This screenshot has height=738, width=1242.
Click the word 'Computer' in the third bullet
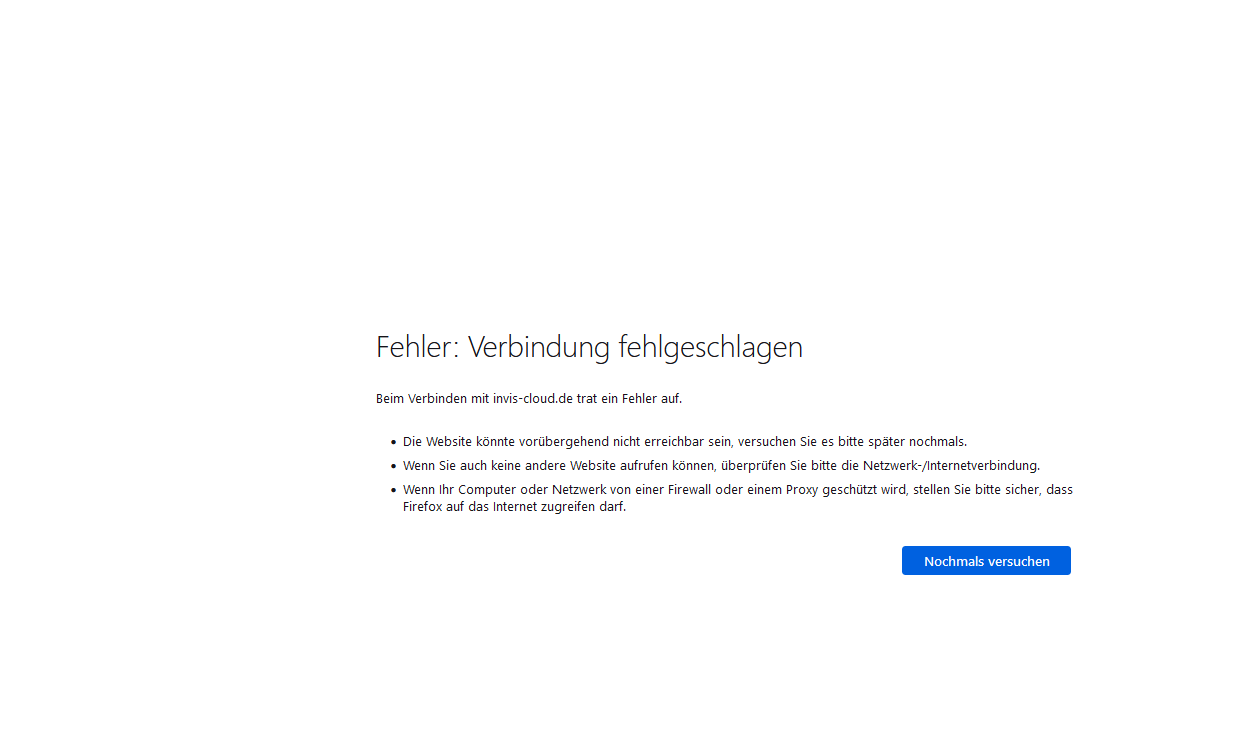pyautogui.click(x=488, y=490)
